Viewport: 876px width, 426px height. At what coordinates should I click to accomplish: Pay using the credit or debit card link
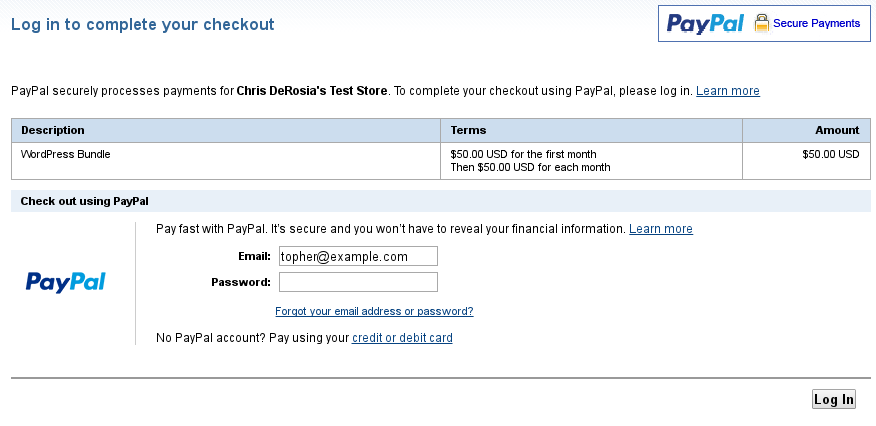pyautogui.click(x=402, y=338)
